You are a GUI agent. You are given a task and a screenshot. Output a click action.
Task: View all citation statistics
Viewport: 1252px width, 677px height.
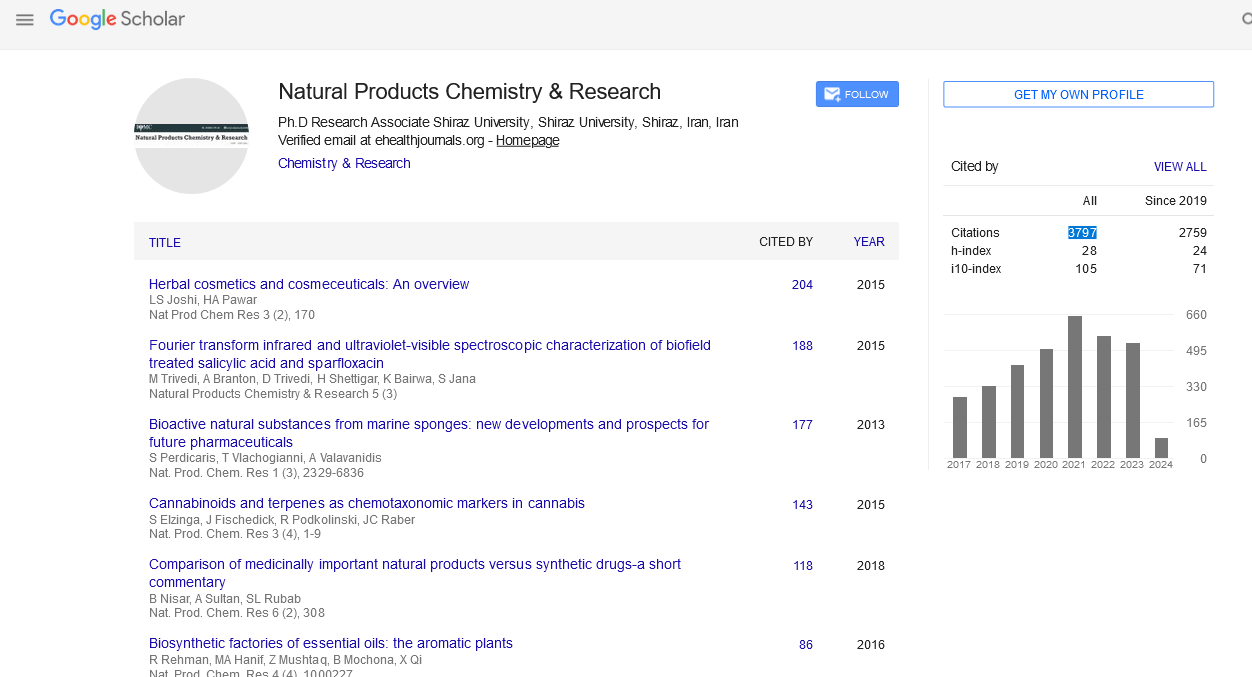tap(1180, 167)
